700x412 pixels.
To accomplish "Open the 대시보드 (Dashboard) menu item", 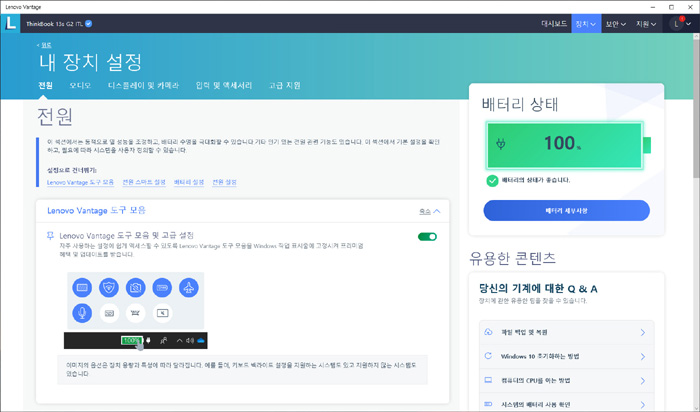I will pos(554,24).
